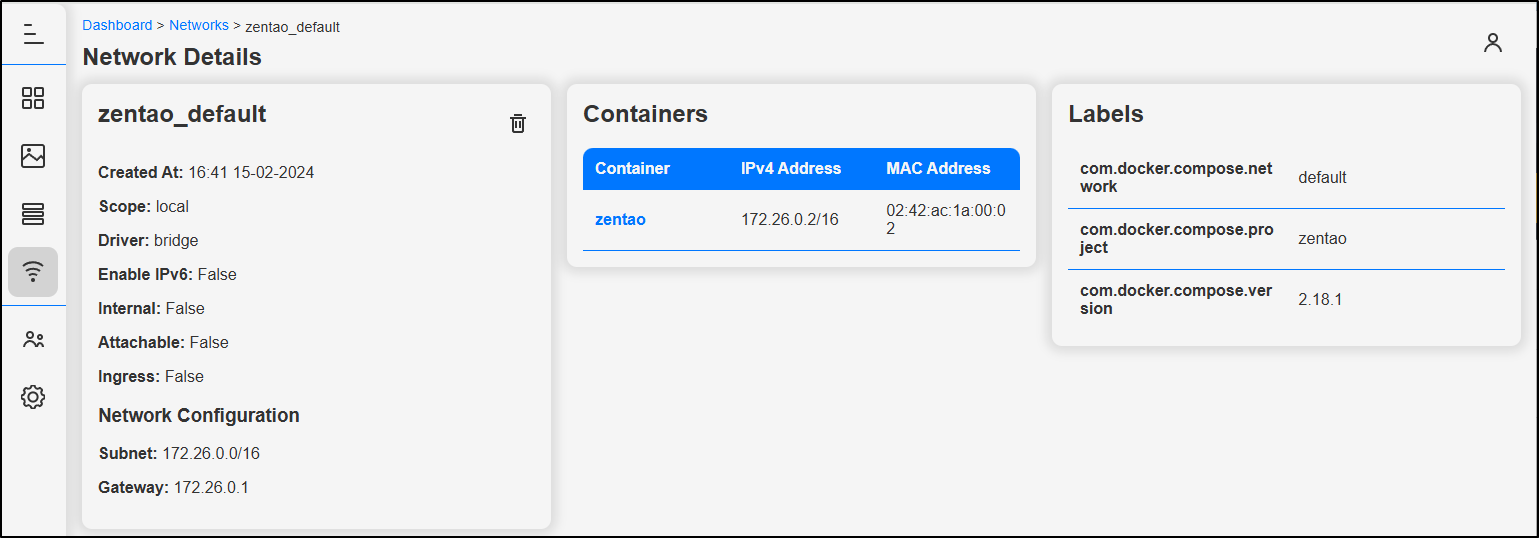Image resolution: width=1539 pixels, height=538 pixels.
Task: Open the Settings gear icon in sidebar
Action: (x=33, y=397)
